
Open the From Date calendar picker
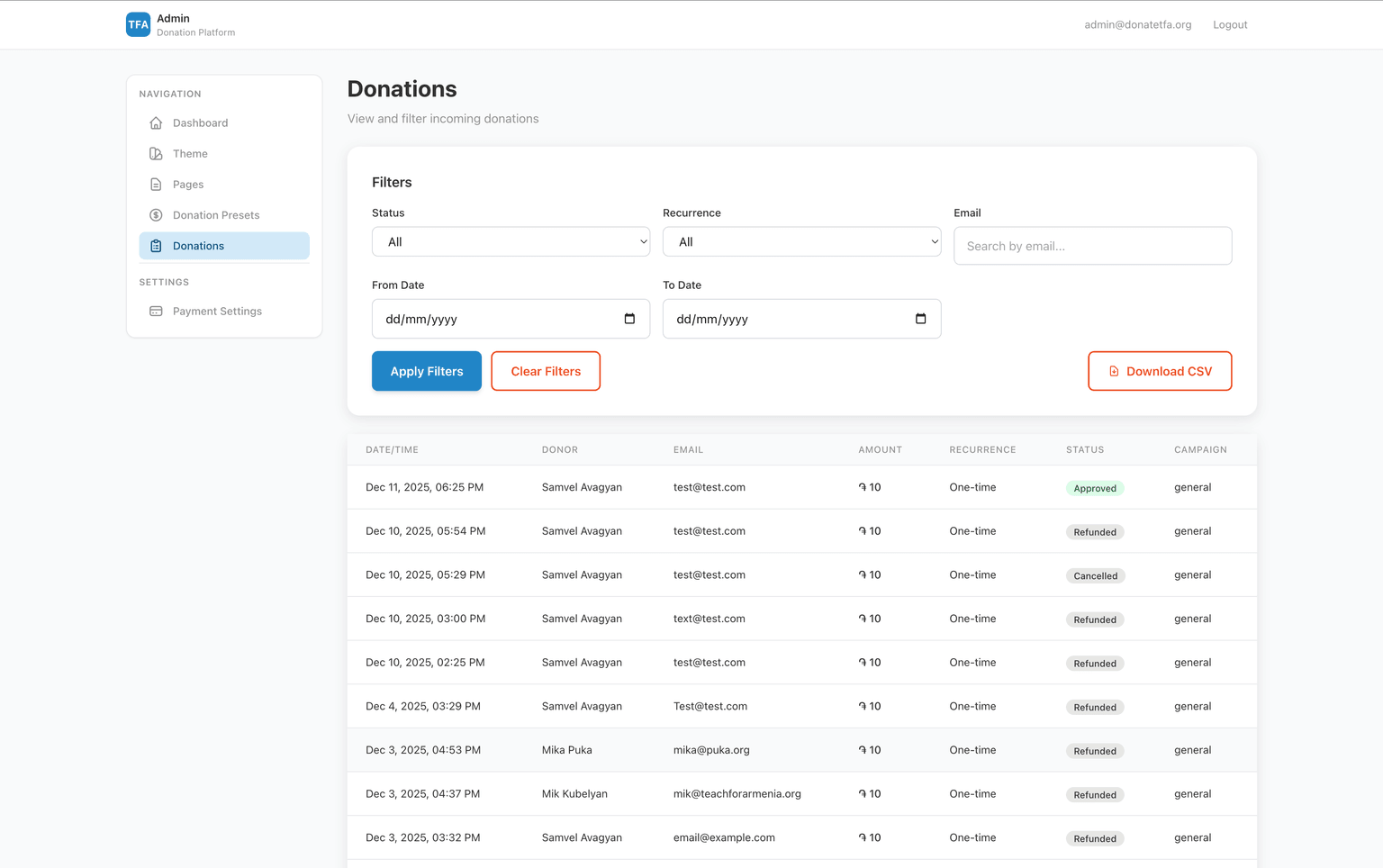pos(629,319)
